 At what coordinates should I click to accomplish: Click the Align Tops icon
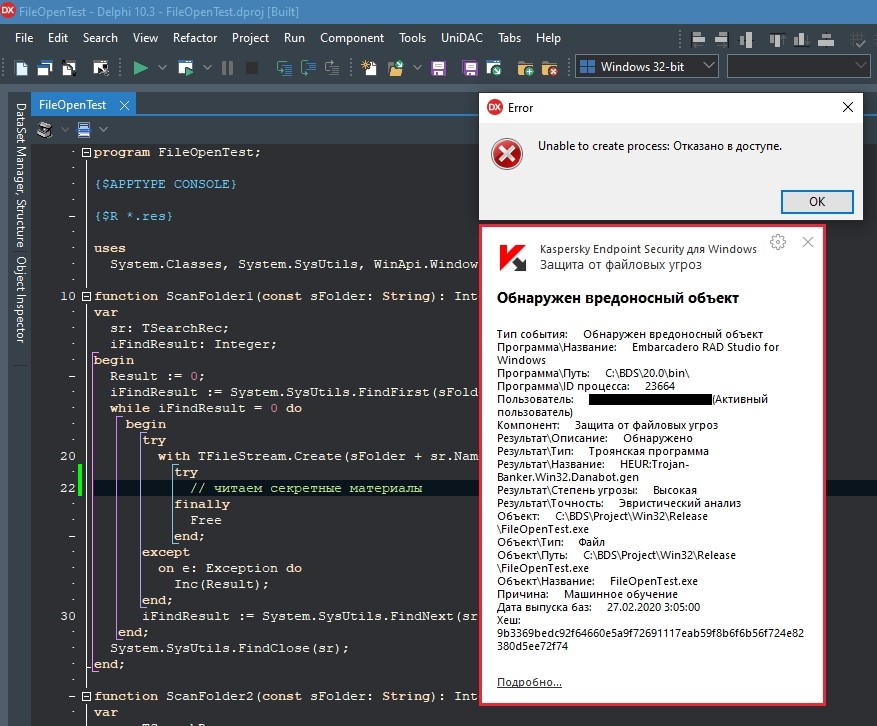[777, 39]
